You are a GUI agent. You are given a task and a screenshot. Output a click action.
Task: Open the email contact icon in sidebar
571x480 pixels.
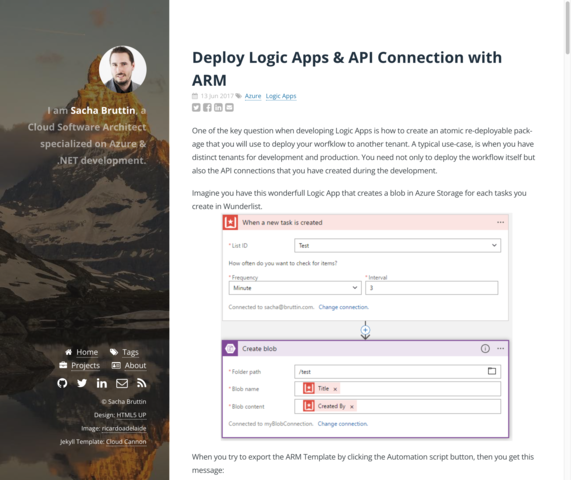tap(122, 383)
